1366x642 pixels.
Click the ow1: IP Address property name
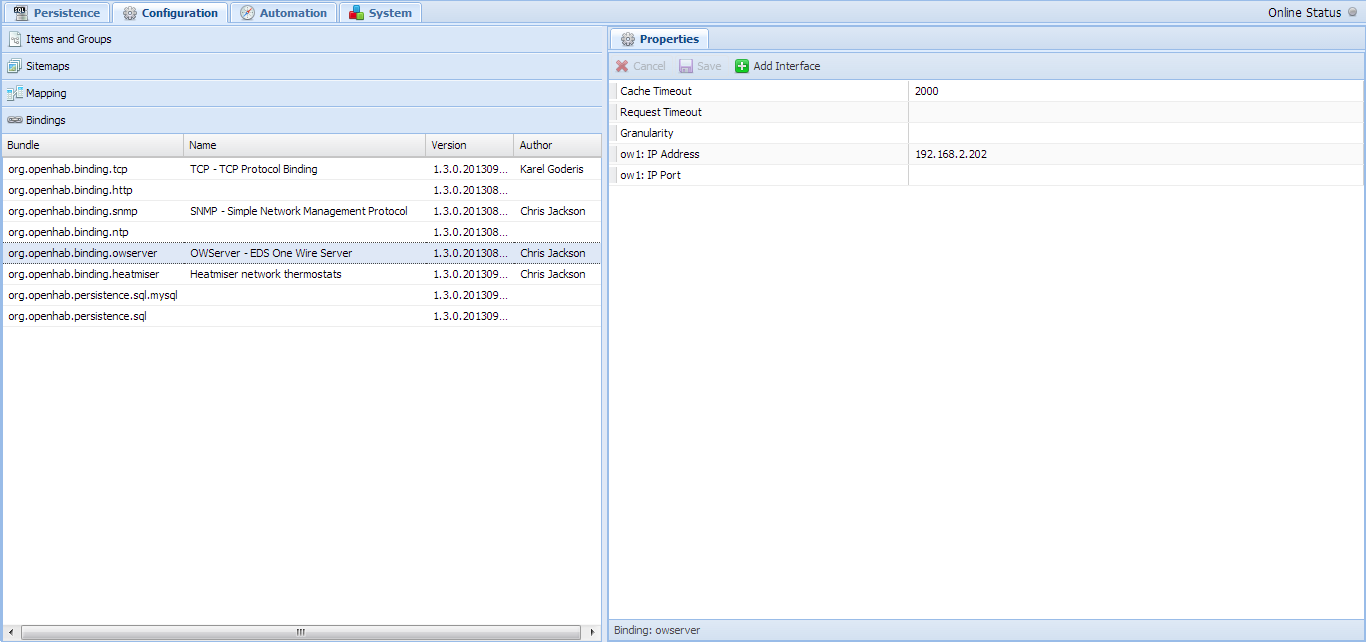coord(659,154)
